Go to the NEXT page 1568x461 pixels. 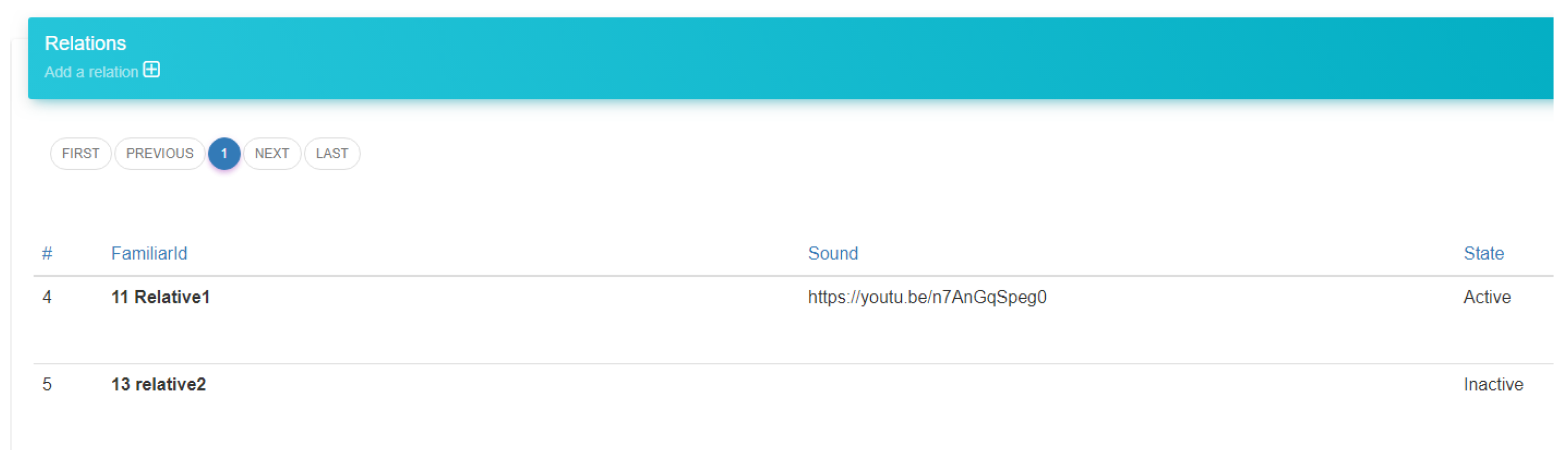click(x=272, y=154)
